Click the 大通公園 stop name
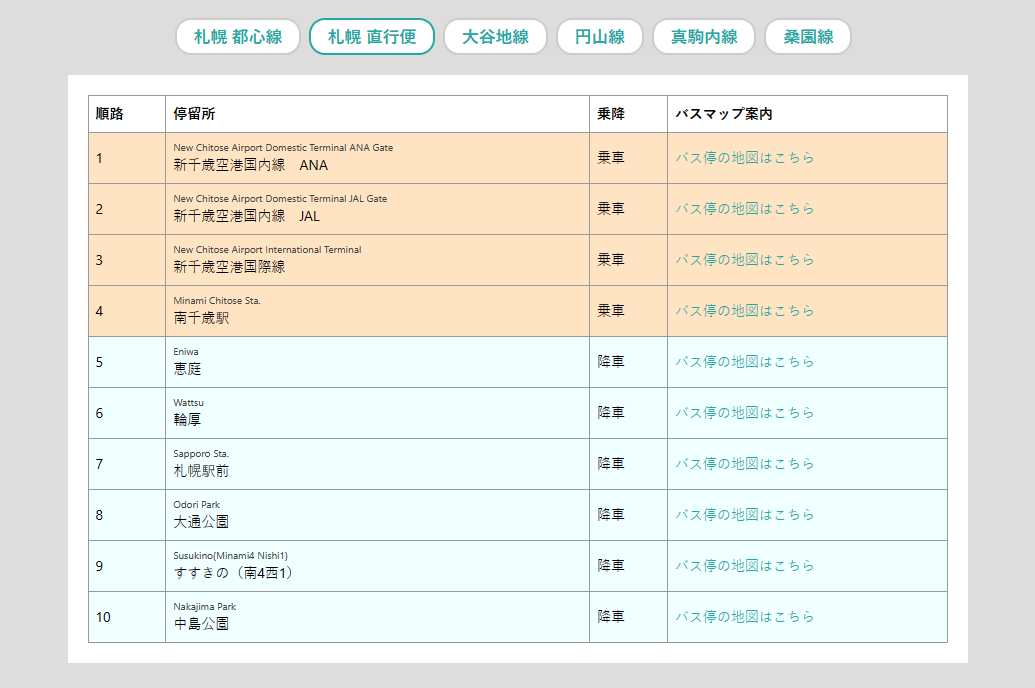This screenshot has height=688, width=1035. pos(201,522)
